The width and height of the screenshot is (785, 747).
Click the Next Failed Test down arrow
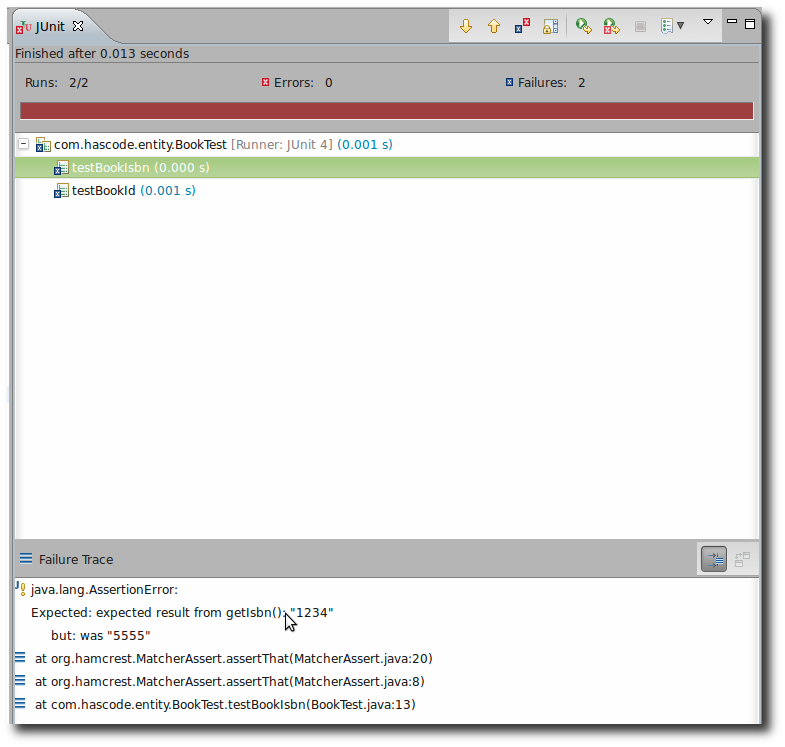(x=466, y=26)
